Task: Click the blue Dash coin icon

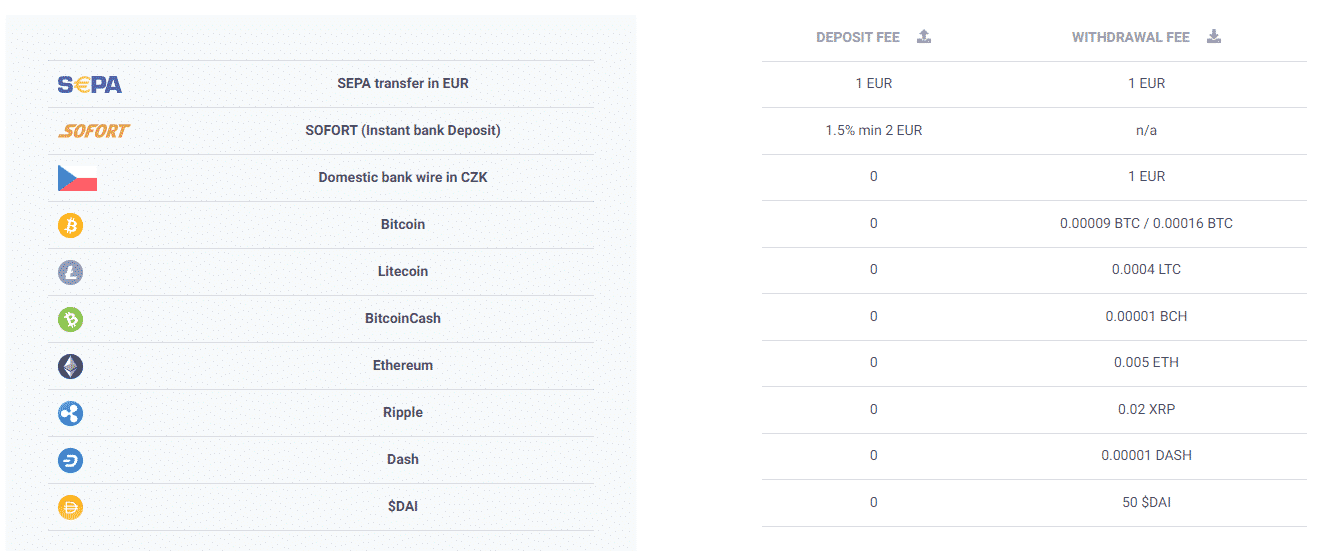Action: coord(70,460)
